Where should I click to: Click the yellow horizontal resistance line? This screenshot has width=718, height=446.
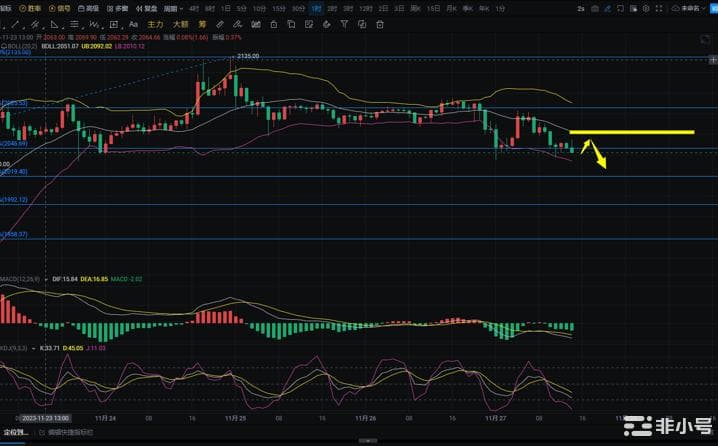(631, 132)
